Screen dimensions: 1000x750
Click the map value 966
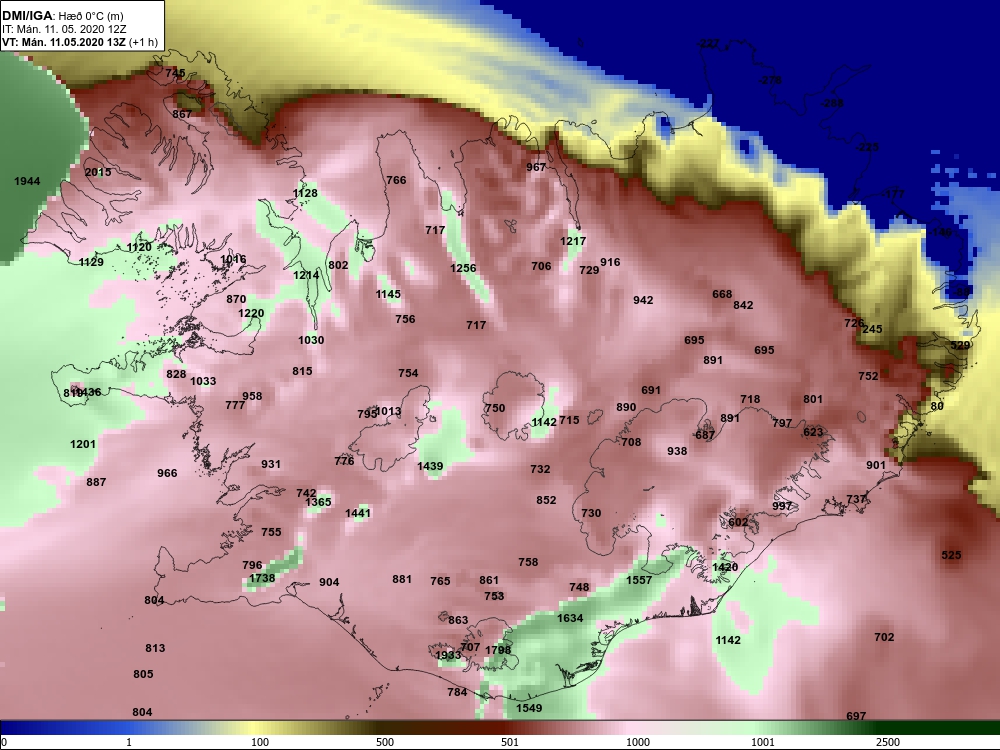(167, 473)
